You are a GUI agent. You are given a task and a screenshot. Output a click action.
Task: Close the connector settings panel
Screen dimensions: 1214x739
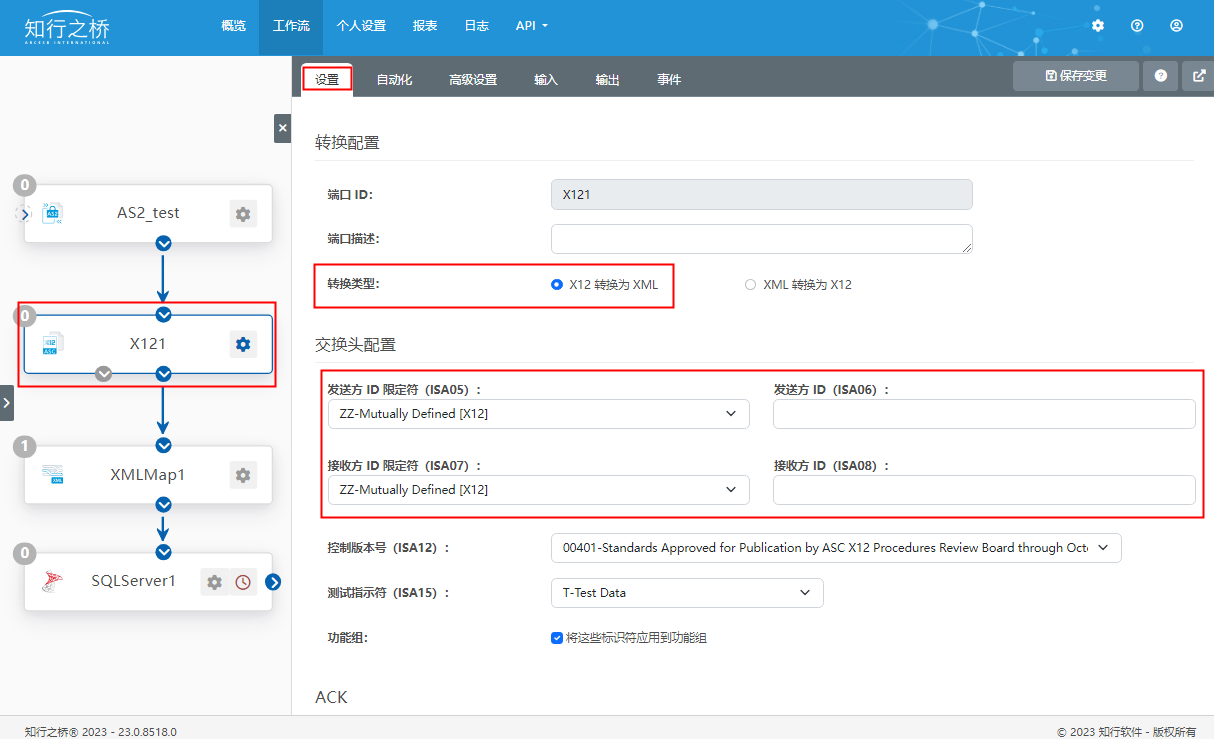(282, 128)
